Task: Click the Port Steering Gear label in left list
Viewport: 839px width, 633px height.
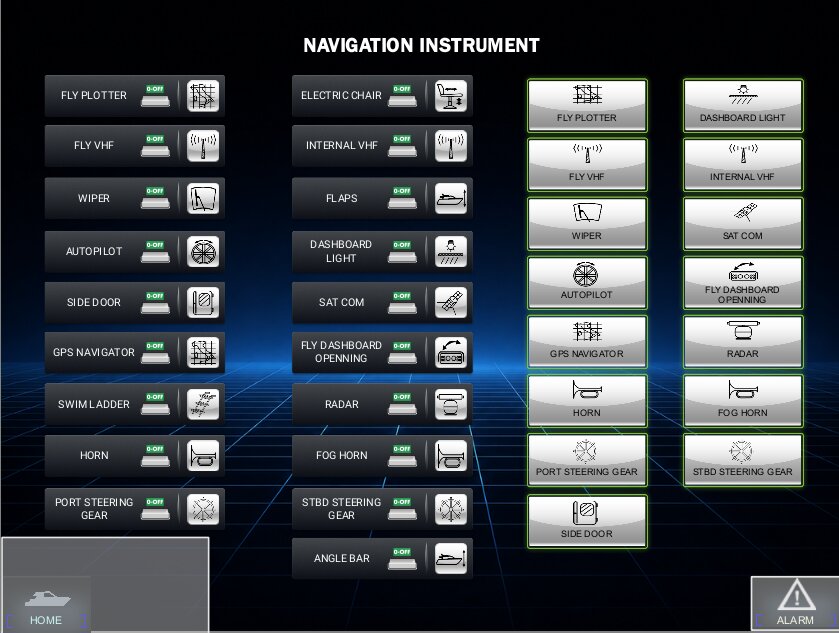Action: (94, 509)
